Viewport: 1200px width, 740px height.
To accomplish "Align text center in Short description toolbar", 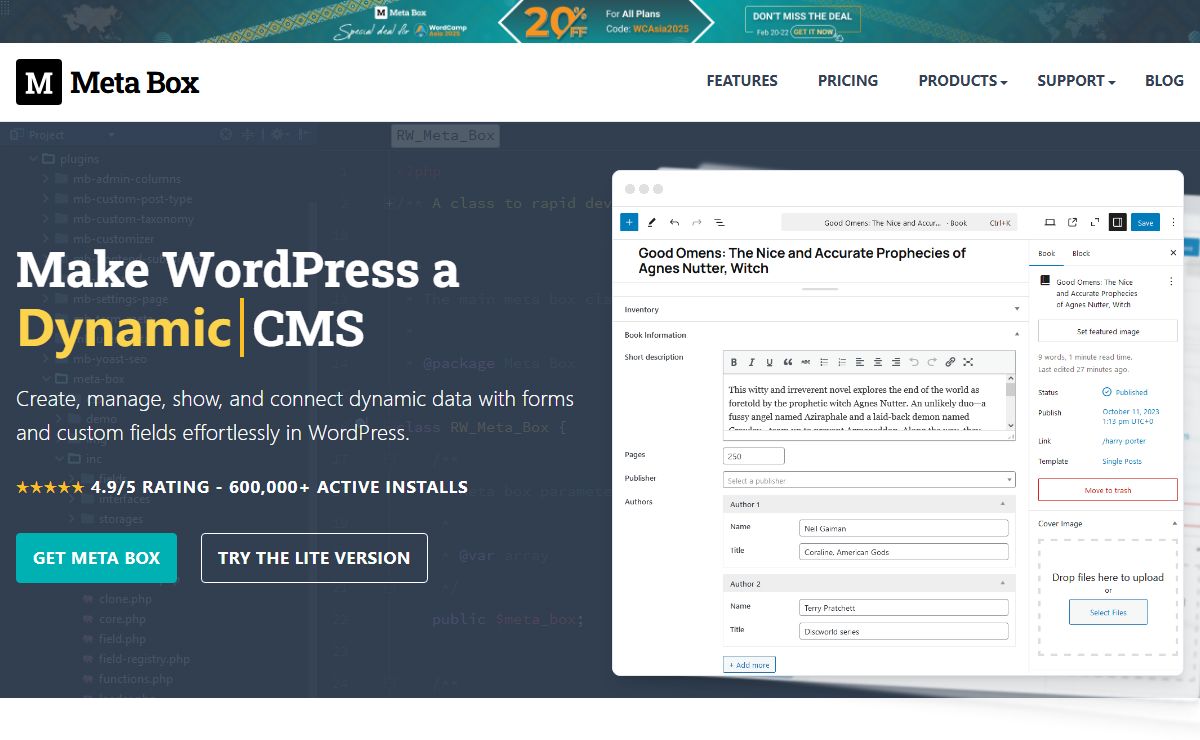I will (x=878, y=362).
